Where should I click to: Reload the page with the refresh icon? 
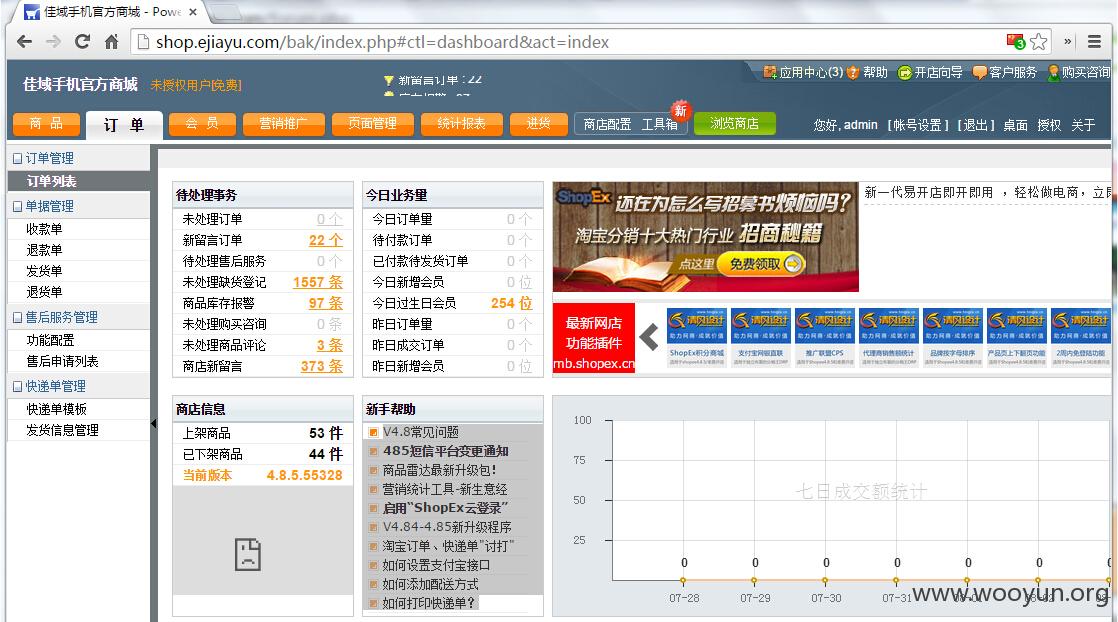coord(83,41)
